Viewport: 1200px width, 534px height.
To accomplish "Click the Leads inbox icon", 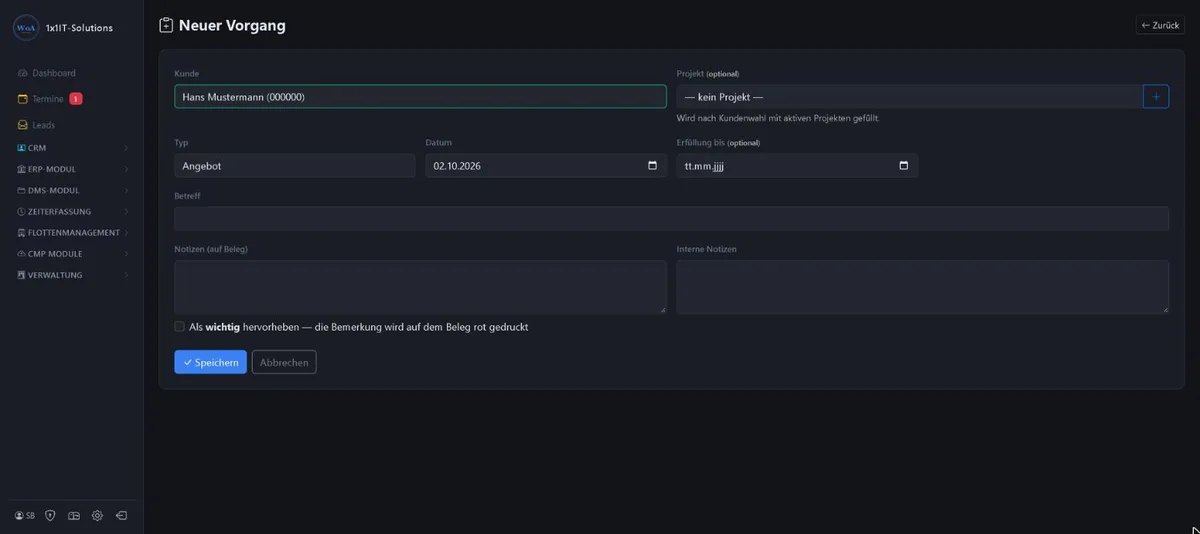I will 23,125.
